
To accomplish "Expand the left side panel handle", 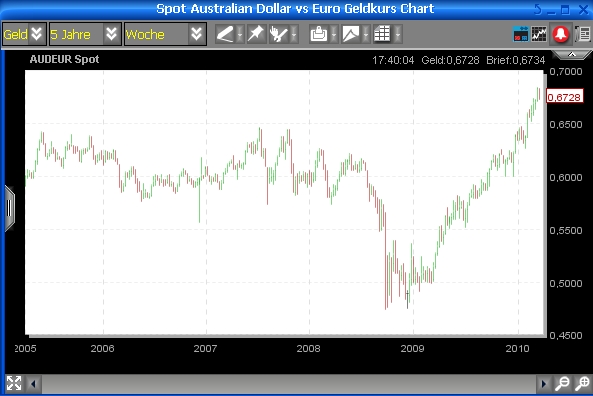I will (9, 208).
